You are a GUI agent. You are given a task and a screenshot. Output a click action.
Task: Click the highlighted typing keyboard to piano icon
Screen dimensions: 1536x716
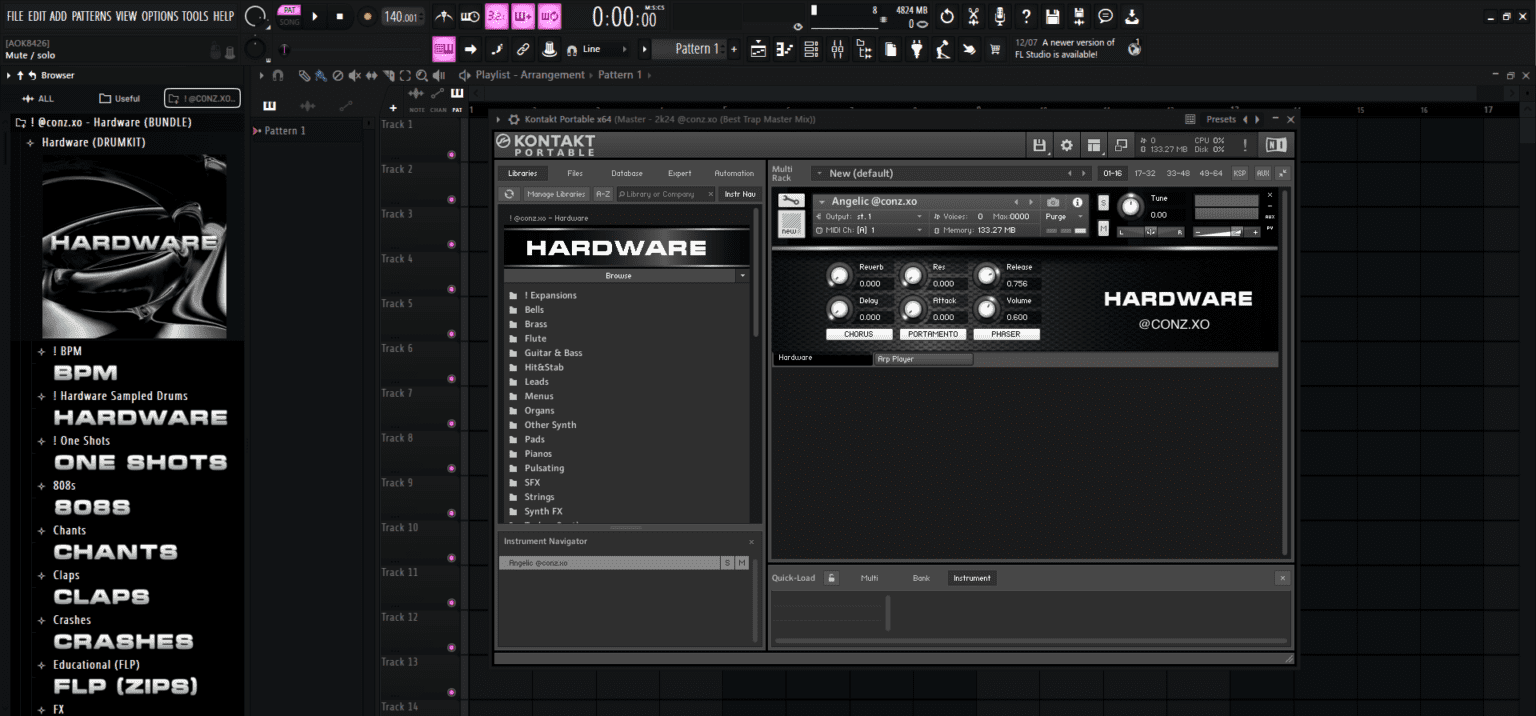[443, 48]
